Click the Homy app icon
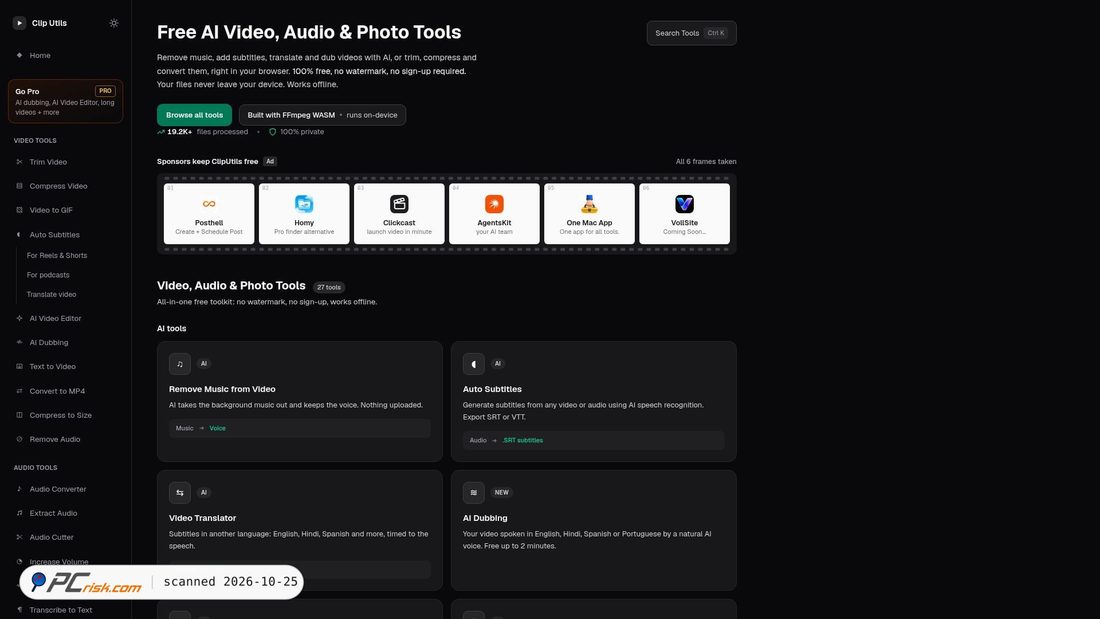Viewport: 1100px width, 619px height. 304,204
